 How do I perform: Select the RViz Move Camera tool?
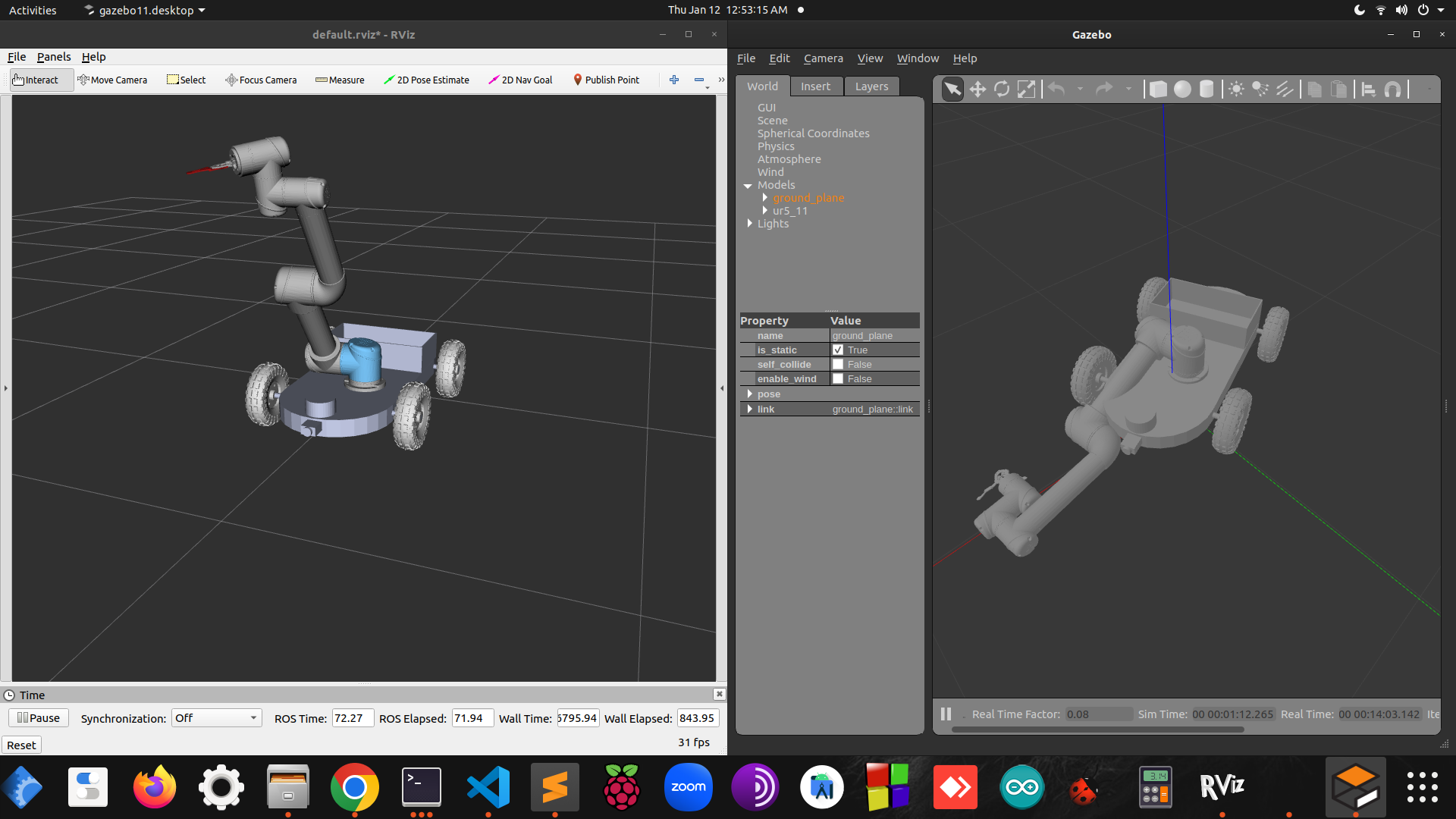coord(112,80)
